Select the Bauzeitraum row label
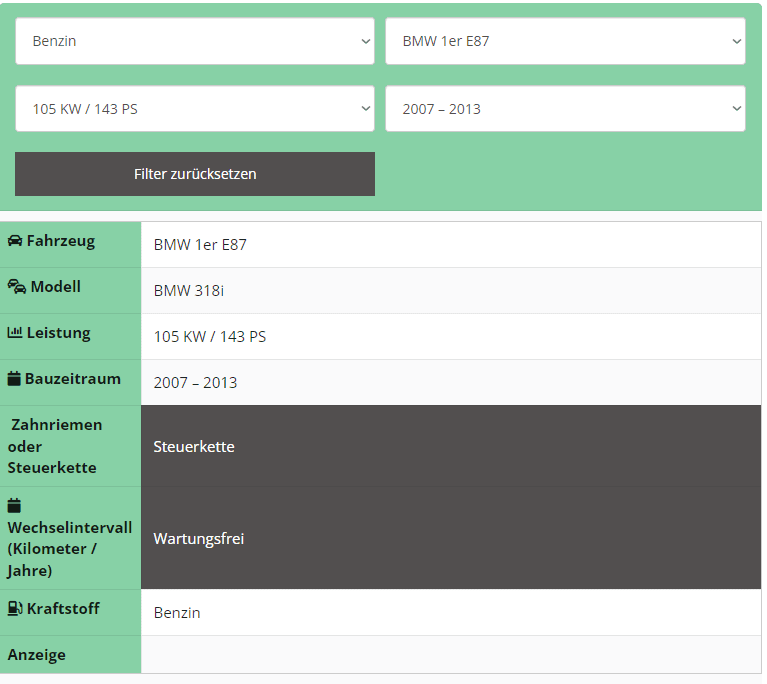The width and height of the screenshot is (767, 684). coord(72,379)
